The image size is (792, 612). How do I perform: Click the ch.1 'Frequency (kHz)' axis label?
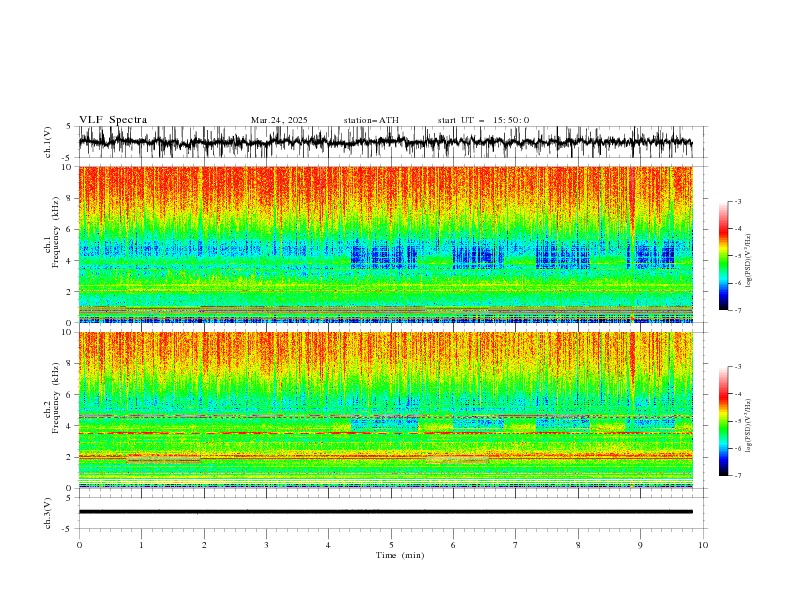pyautogui.click(x=55, y=232)
